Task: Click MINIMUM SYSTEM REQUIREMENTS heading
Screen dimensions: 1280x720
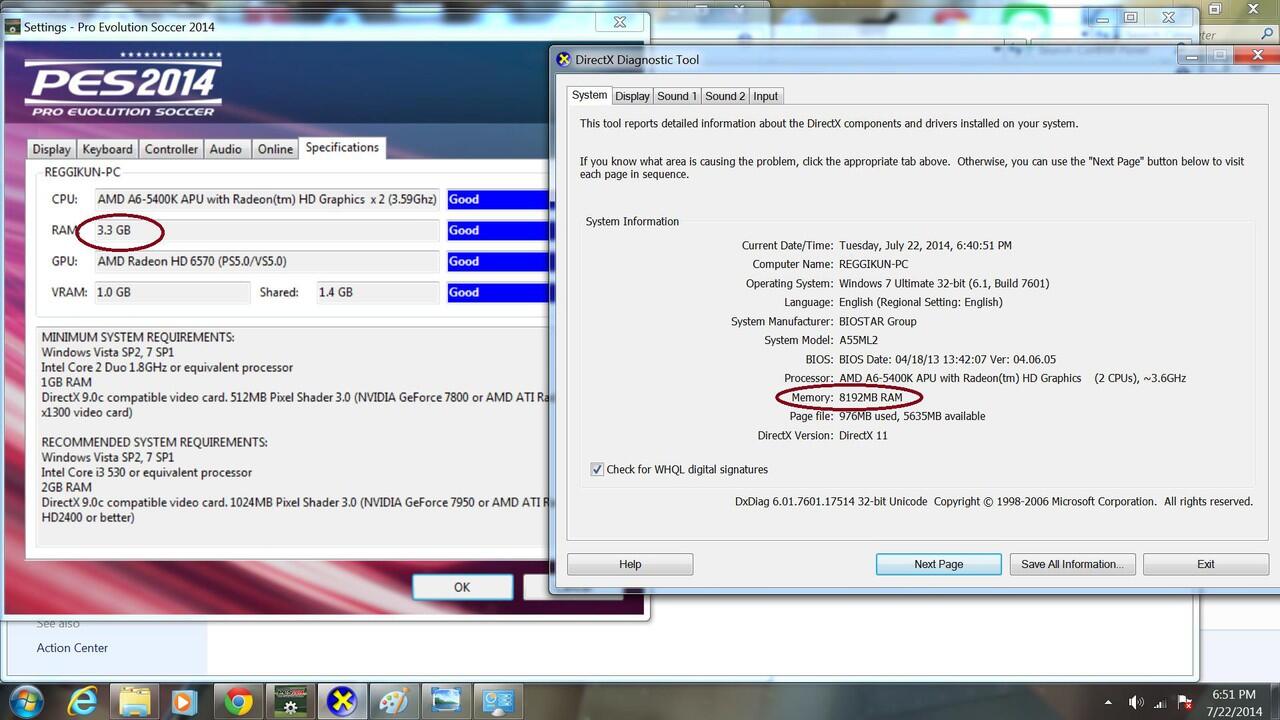Action: click(x=138, y=337)
